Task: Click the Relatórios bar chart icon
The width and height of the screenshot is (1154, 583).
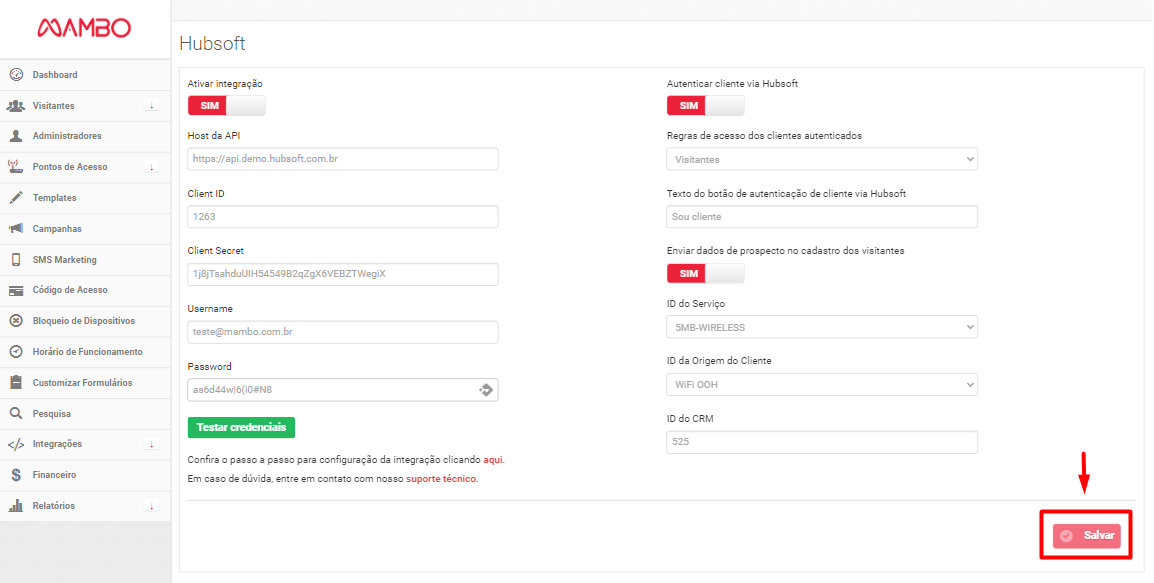Action: [15, 506]
